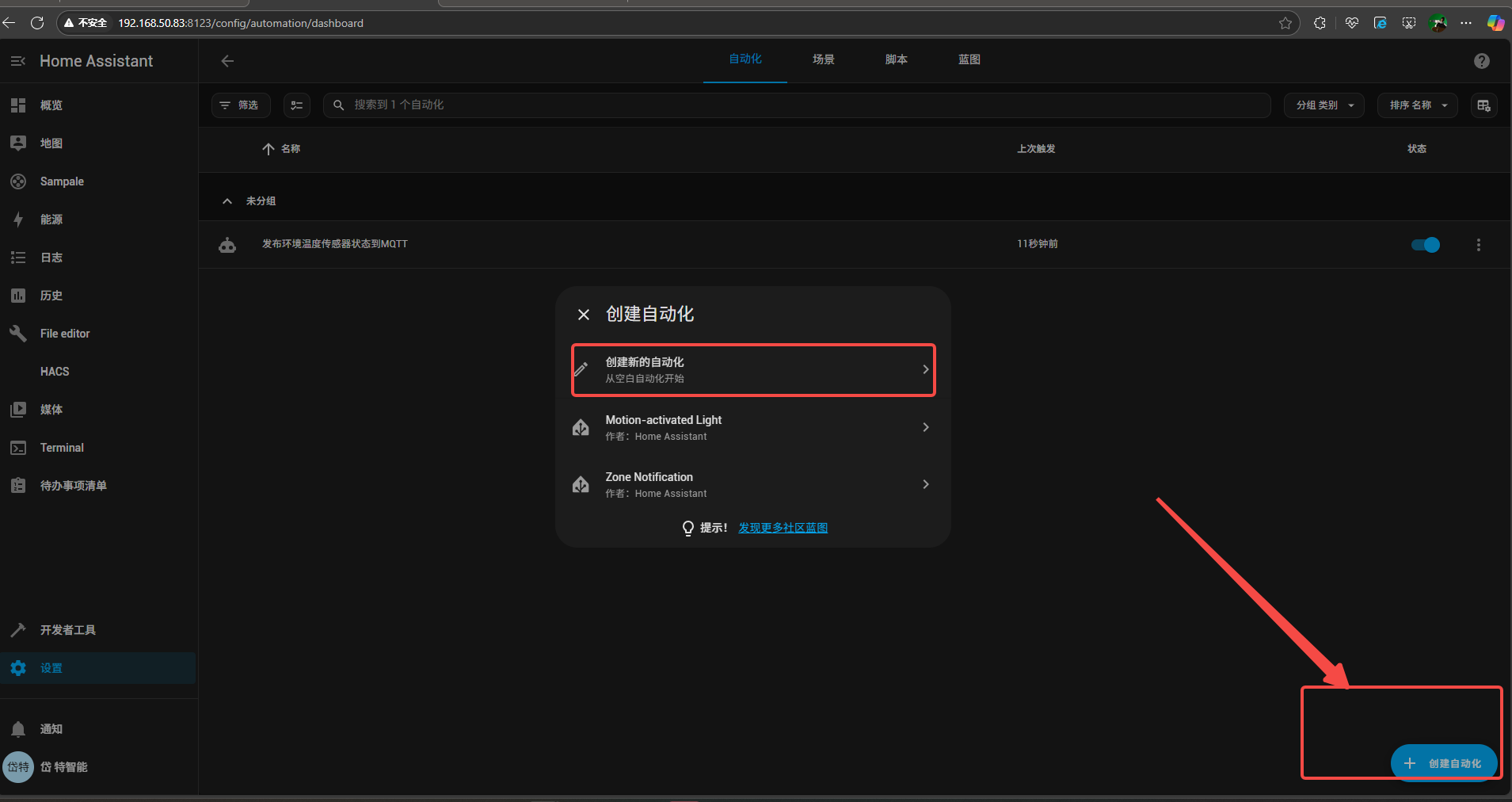Open the Filters button
Screen dimensions: 1512x802
coord(240,105)
